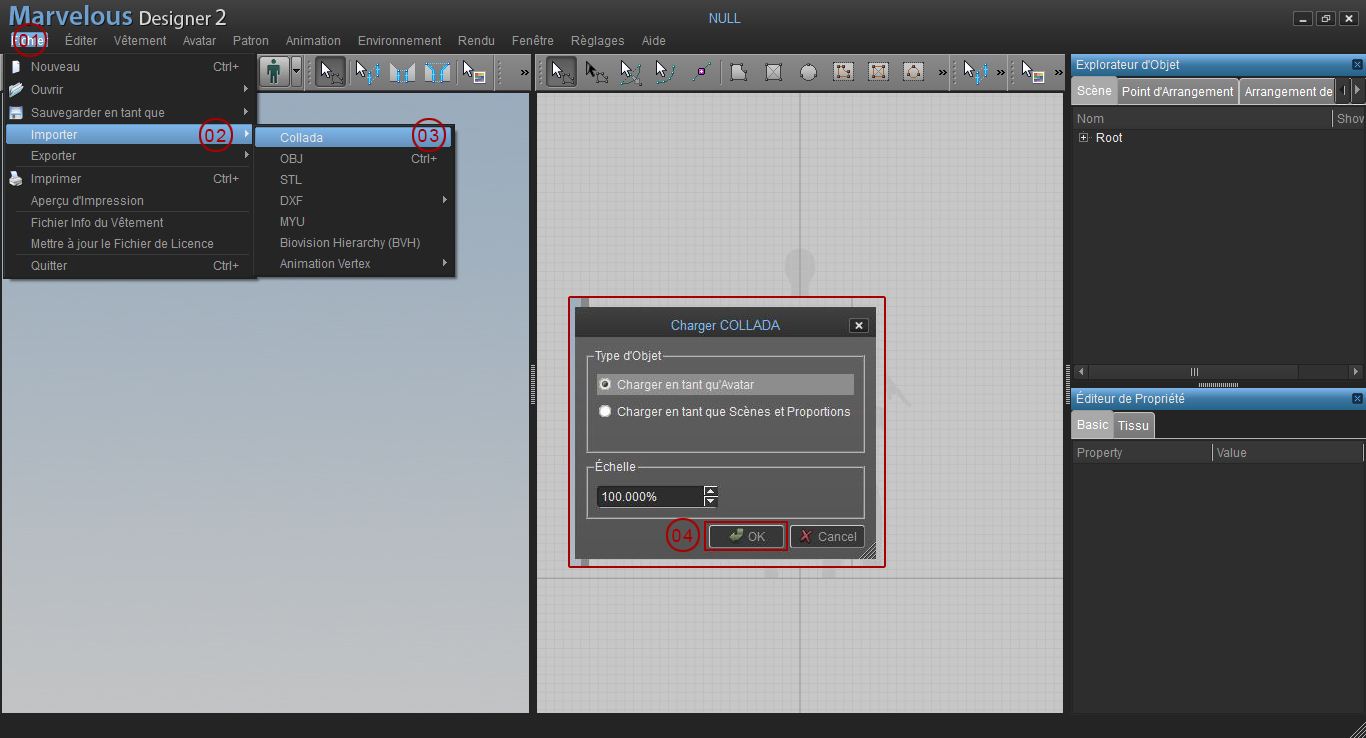Expand the Exporter submenu
1366x738 pixels.
point(130,156)
